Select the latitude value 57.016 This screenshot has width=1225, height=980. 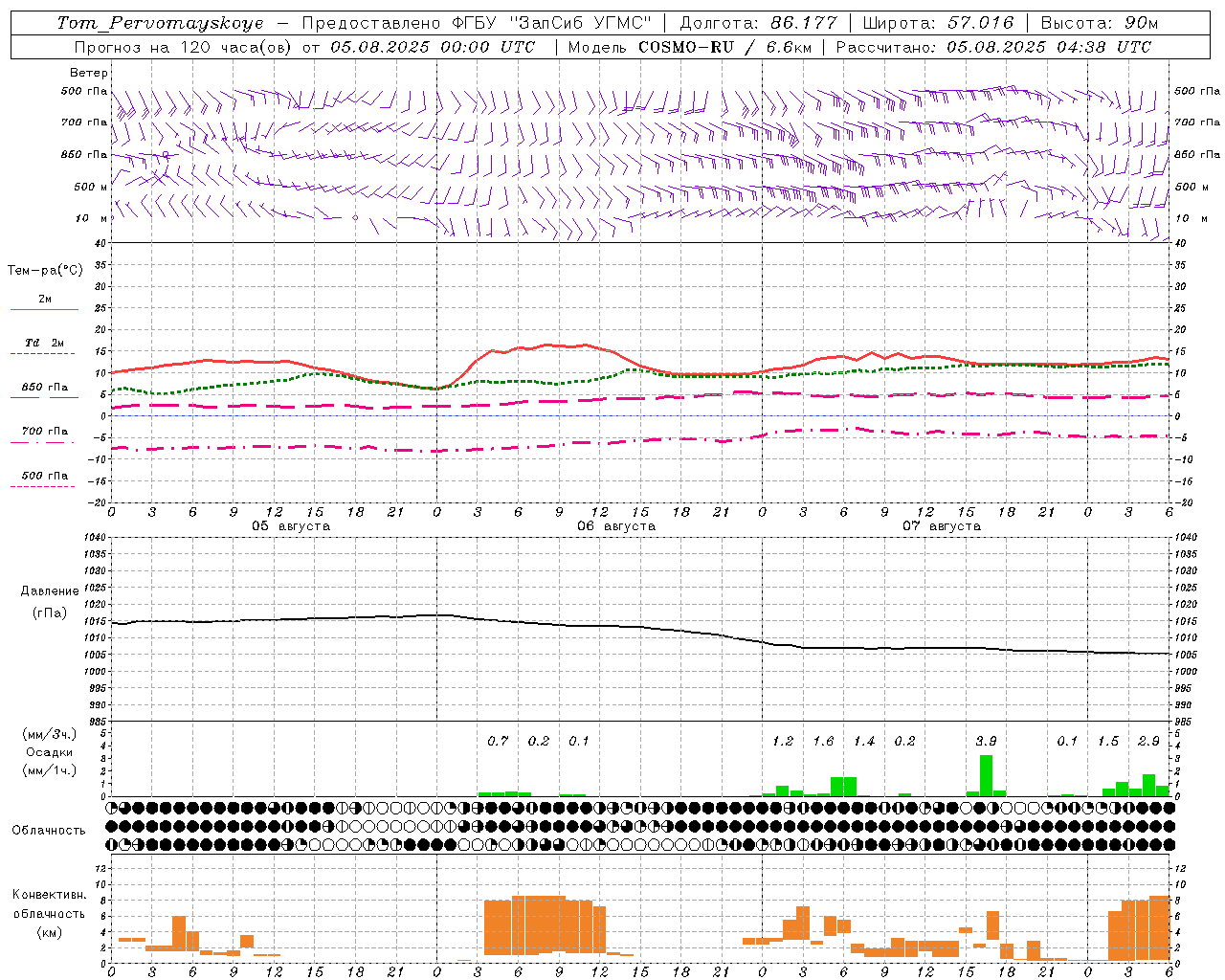point(980,23)
